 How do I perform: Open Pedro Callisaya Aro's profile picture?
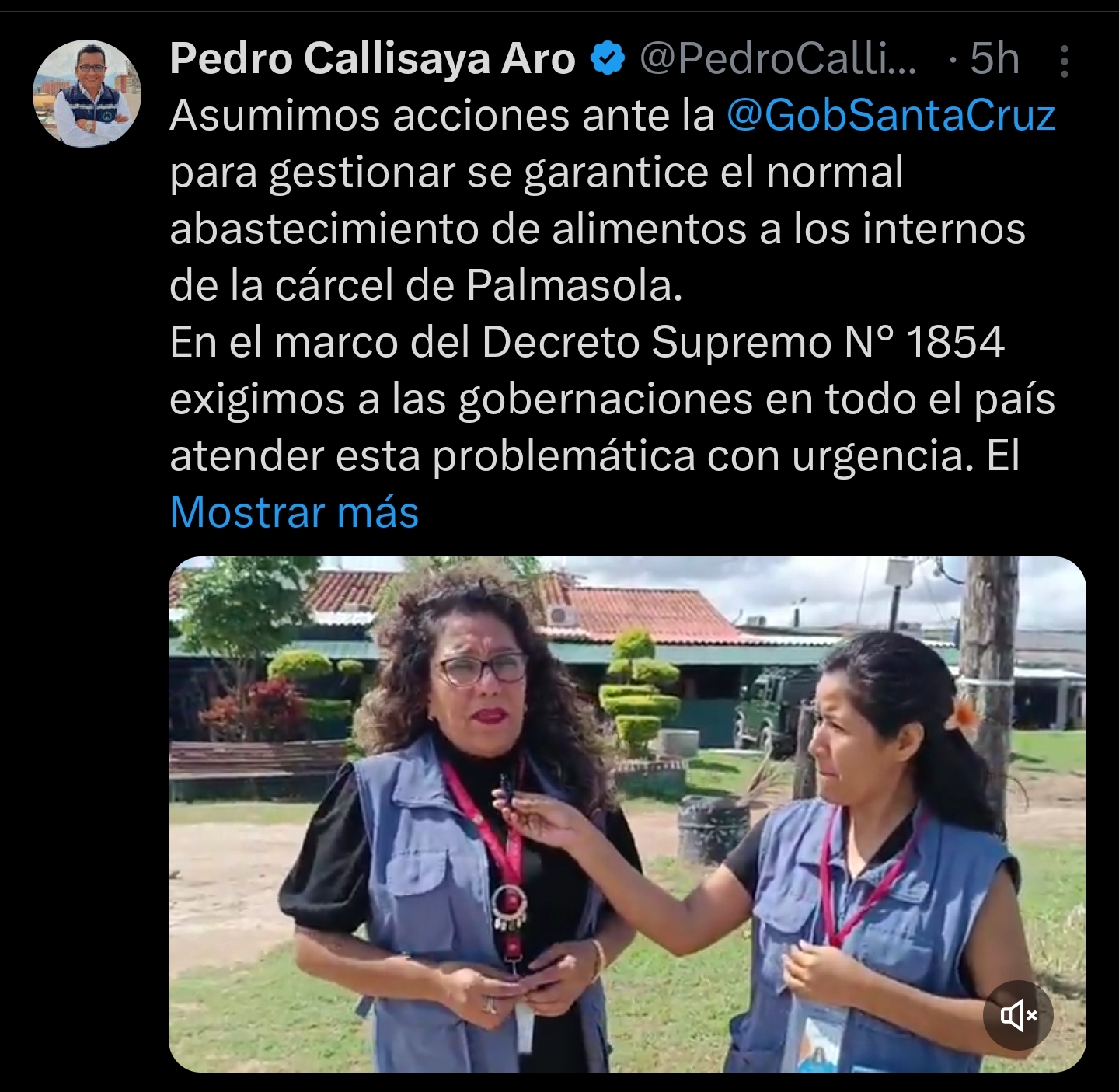(87, 94)
